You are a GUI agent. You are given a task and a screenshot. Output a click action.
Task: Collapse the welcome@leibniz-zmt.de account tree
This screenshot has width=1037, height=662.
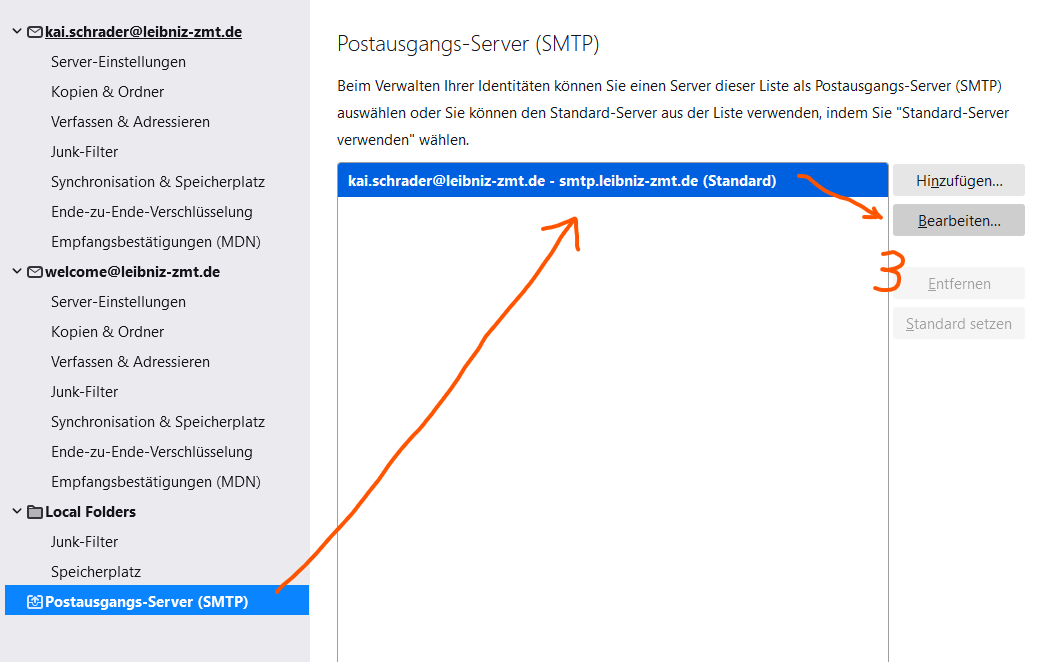coord(17,272)
